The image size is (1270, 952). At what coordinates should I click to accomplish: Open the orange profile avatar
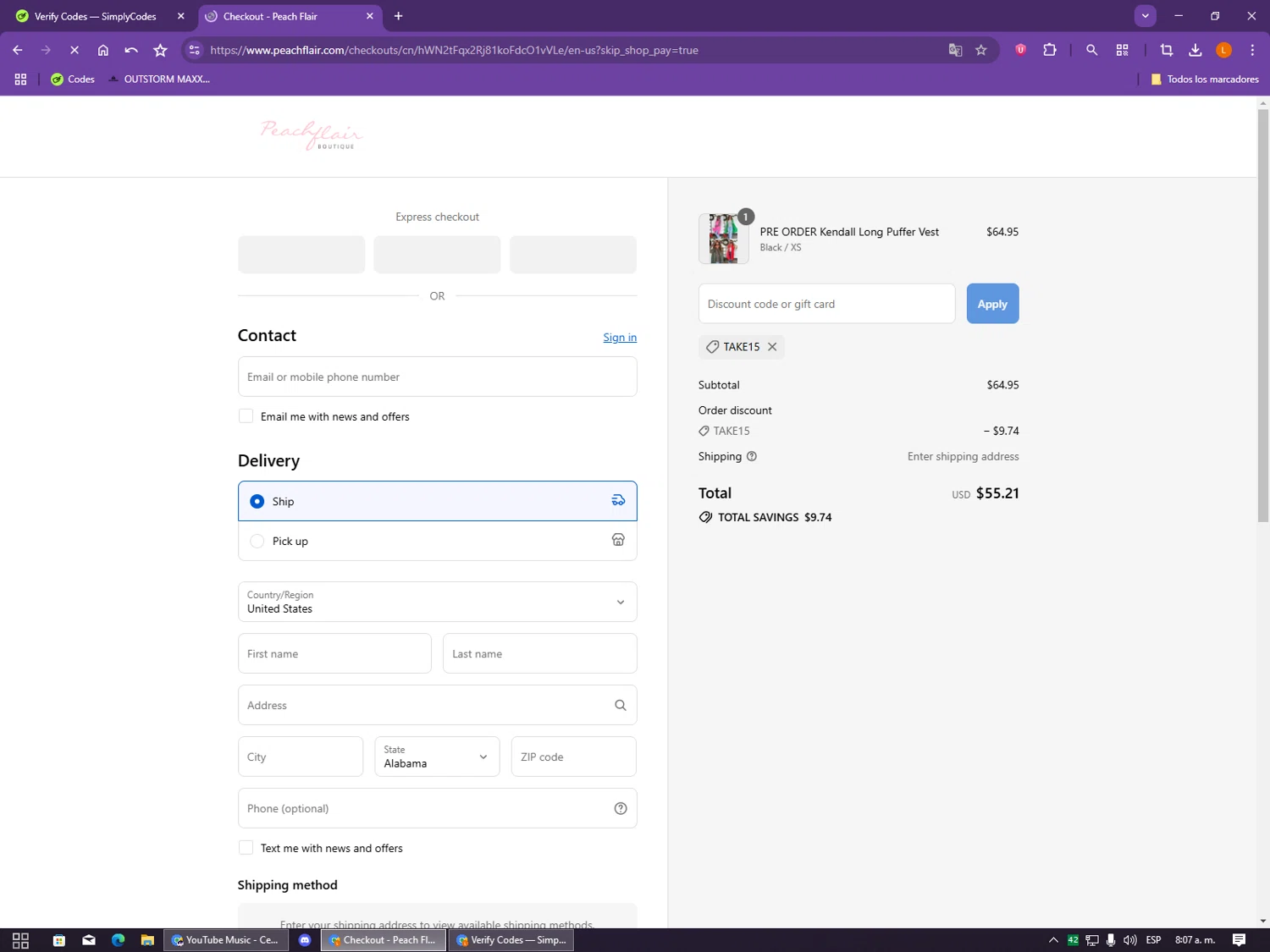(x=1223, y=50)
